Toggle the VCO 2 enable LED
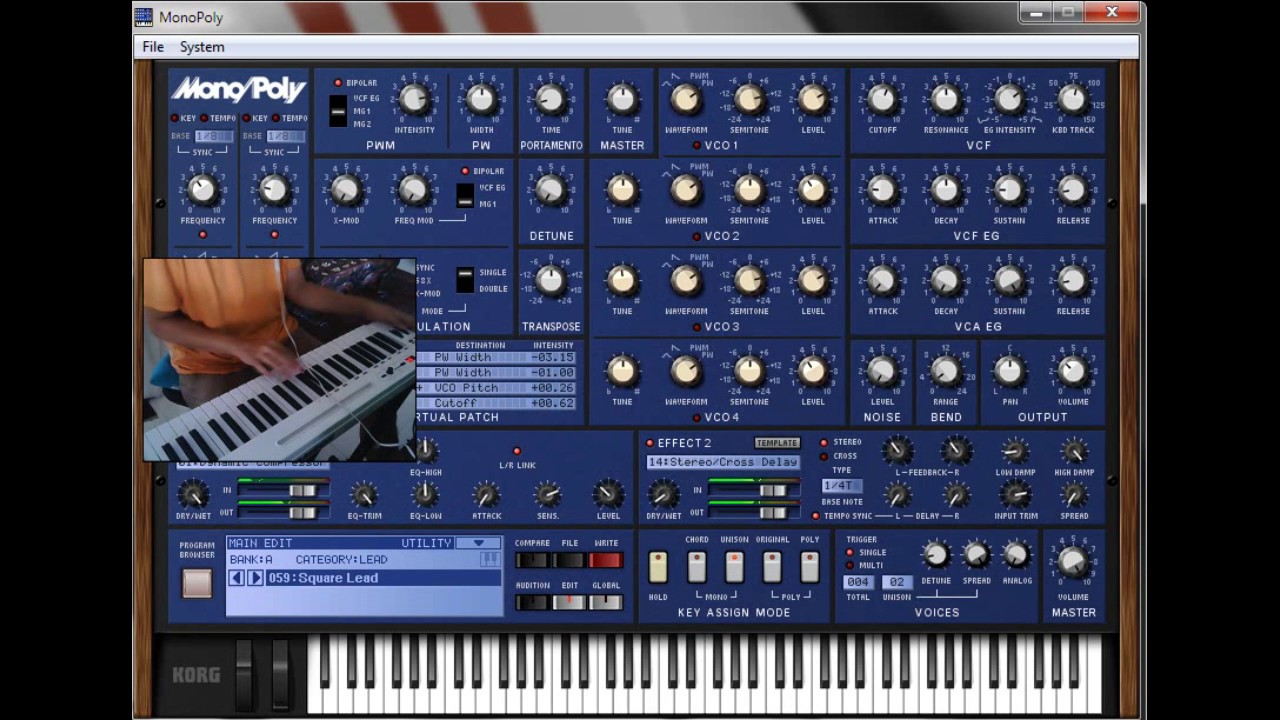Screen dimensions: 1280x720 [697, 236]
